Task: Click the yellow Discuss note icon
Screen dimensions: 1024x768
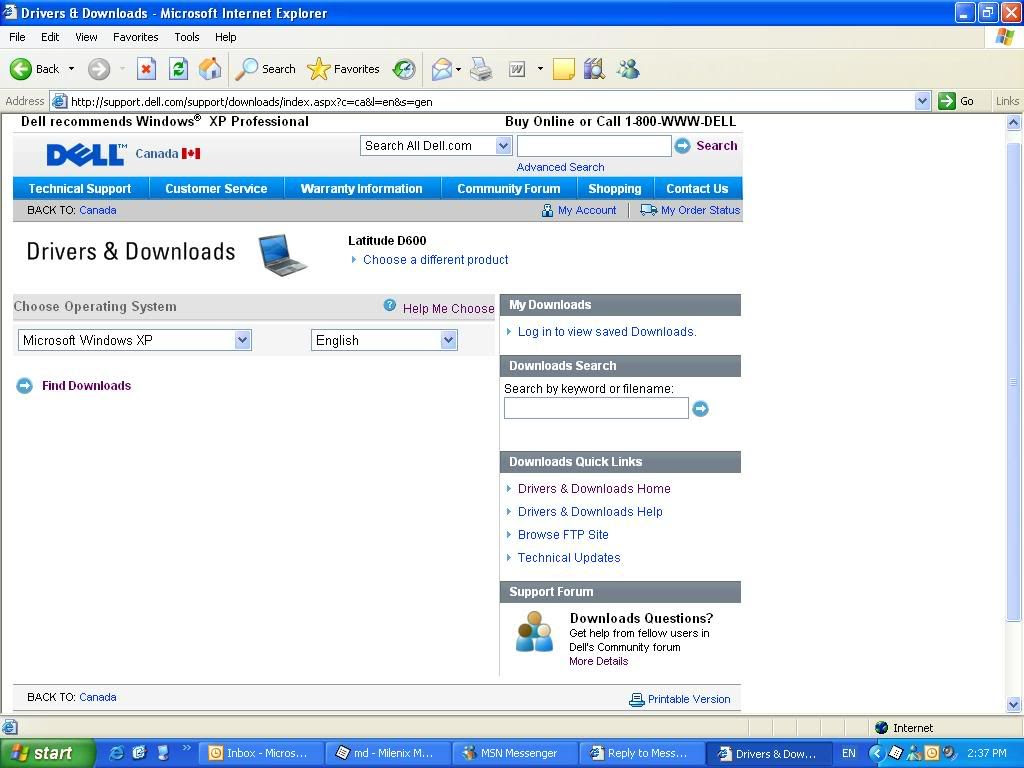Action: coord(564,69)
